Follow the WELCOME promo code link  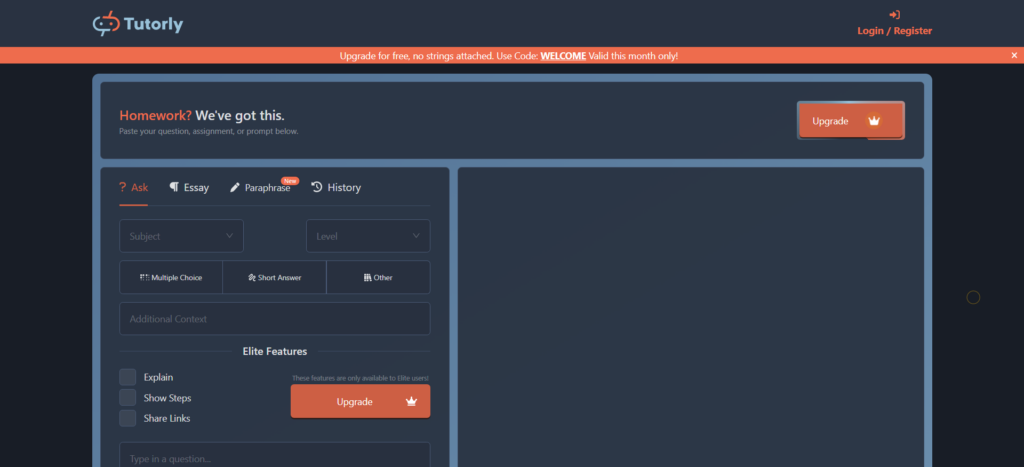coord(563,56)
